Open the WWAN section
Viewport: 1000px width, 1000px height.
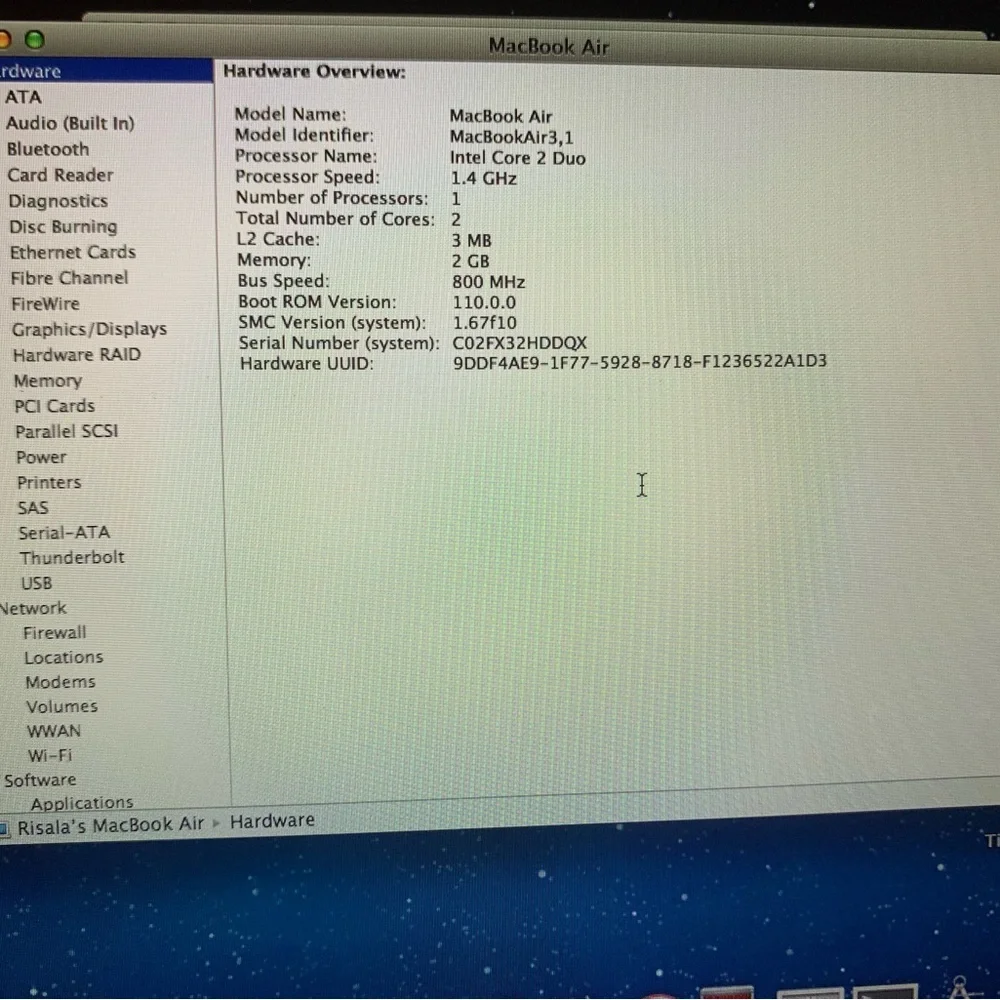click(x=54, y=731)
